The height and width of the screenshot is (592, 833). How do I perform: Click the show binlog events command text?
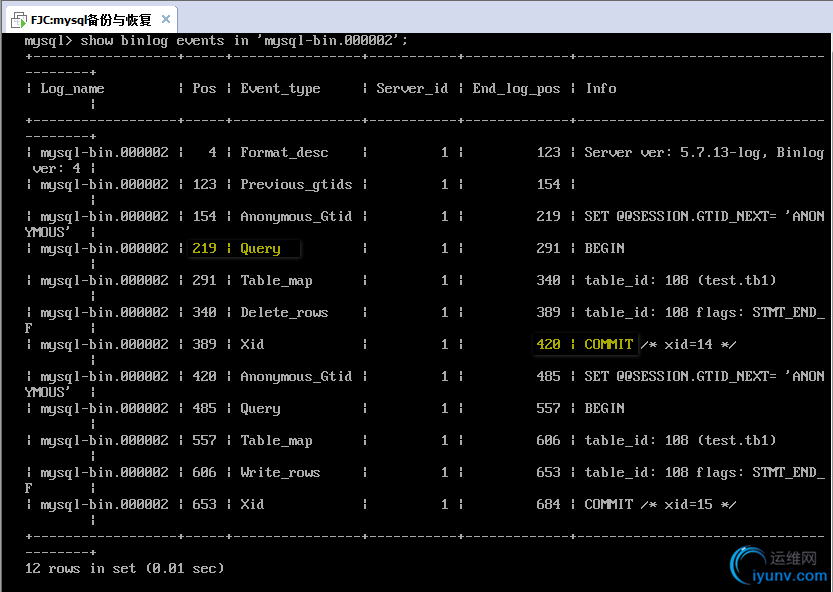[244, 40]
